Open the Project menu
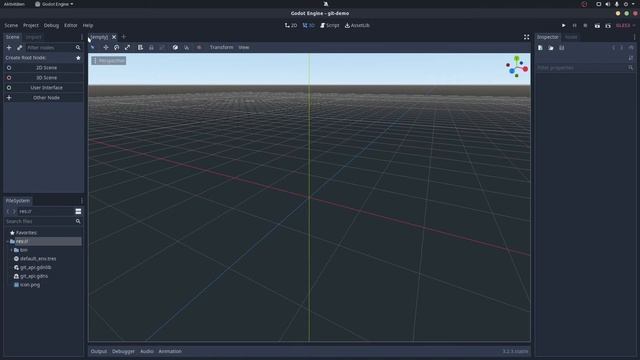640x360 pixels. (31, 25)
